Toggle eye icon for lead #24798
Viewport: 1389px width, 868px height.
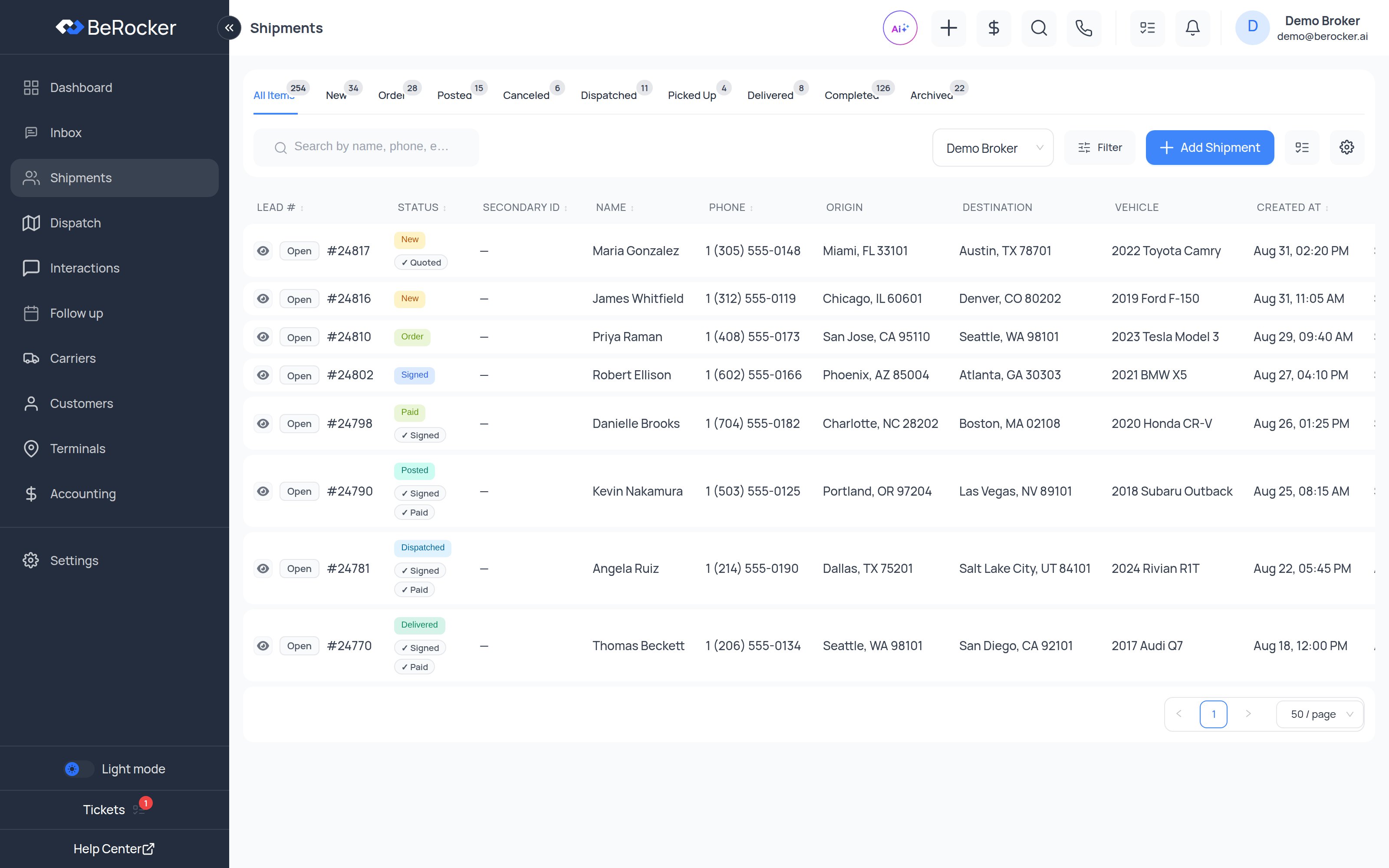pyautogui.click(x=263, y=424)
